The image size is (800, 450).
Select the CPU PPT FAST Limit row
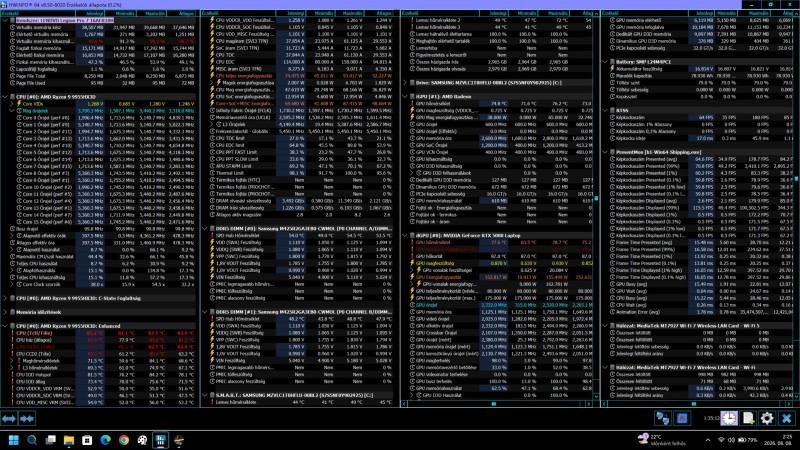299,152
